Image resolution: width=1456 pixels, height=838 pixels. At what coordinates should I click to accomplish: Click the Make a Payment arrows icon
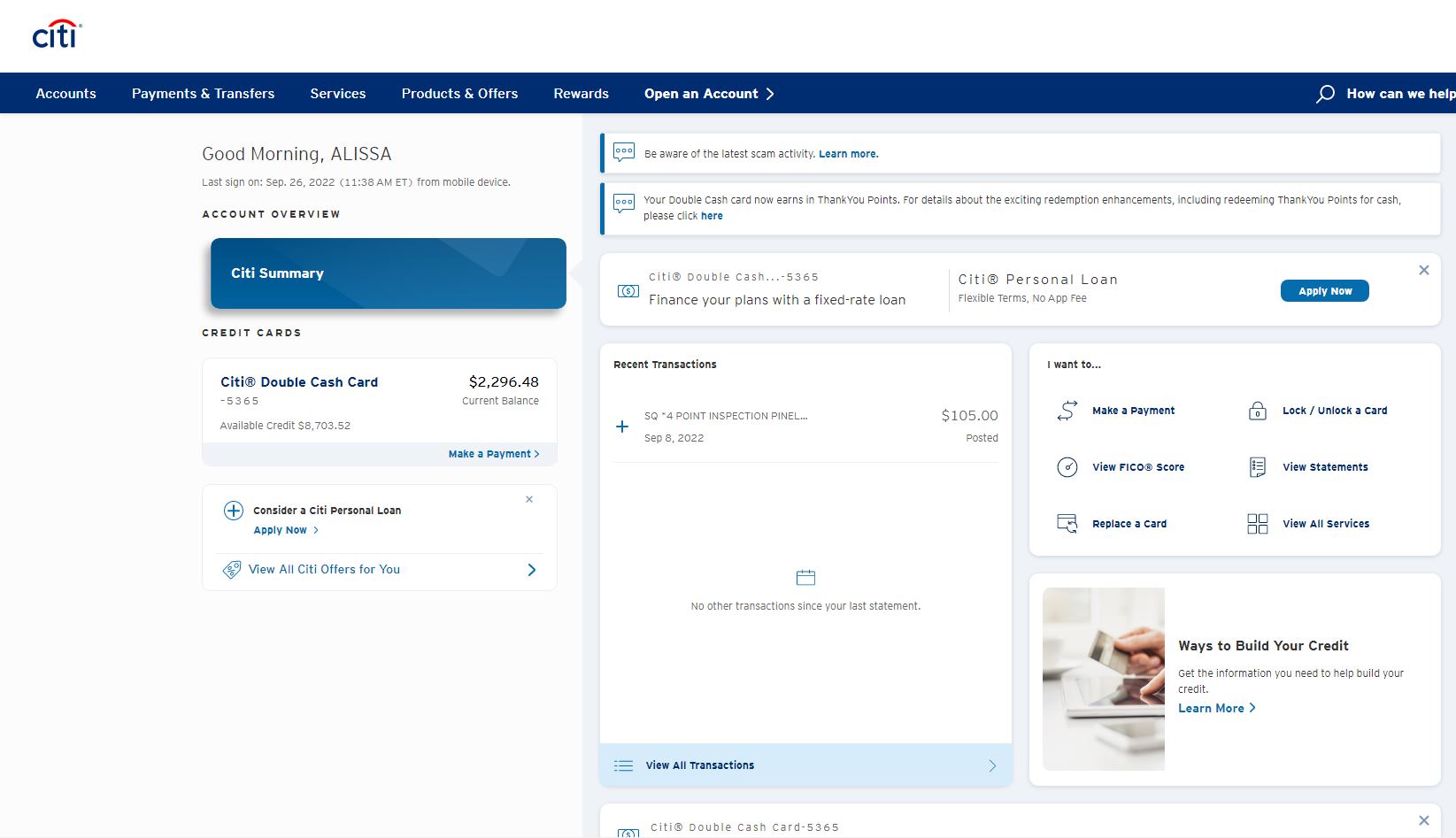click(x=1067, y=411)
